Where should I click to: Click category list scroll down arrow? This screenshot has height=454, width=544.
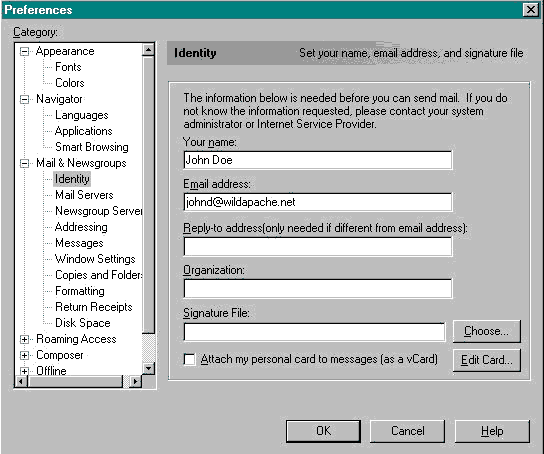point(148,368)
